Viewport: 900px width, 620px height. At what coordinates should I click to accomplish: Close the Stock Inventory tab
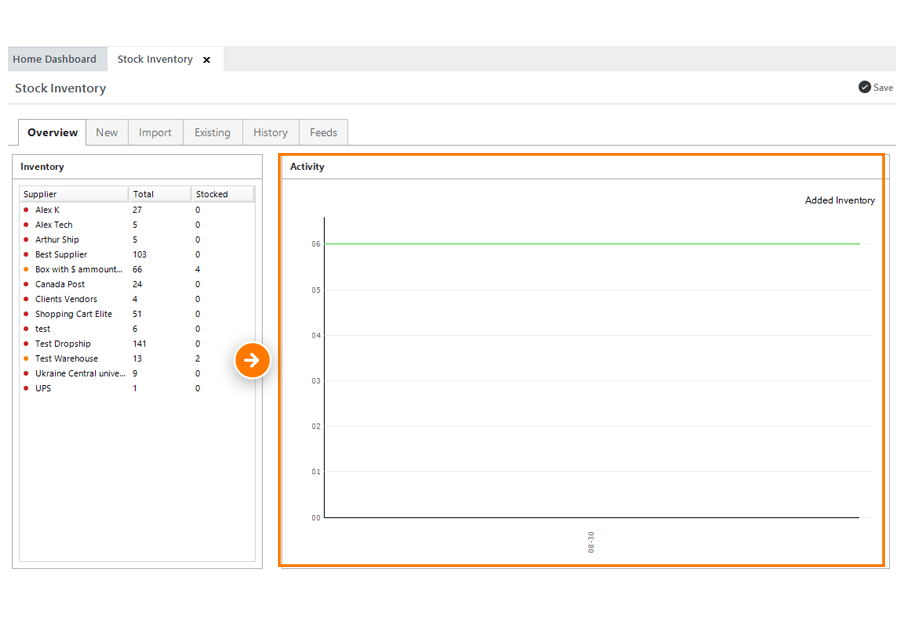tap(207, 60)
